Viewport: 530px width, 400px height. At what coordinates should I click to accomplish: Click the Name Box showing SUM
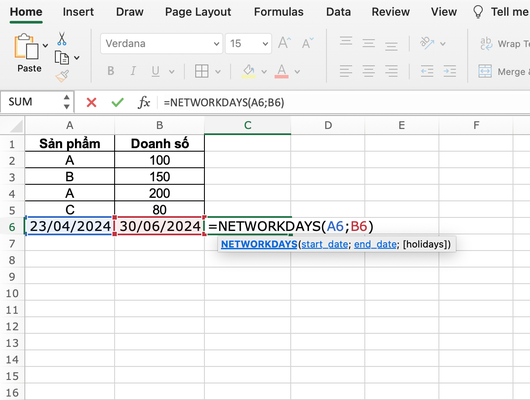click(31, 102)
